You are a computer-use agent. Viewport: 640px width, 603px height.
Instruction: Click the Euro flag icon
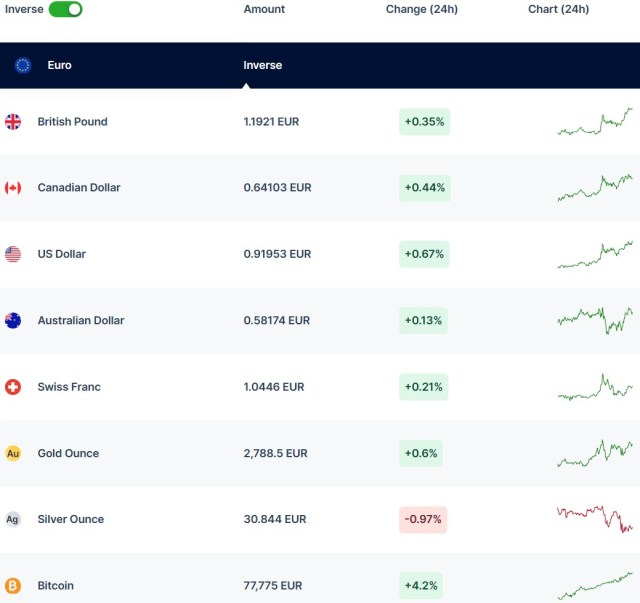[23, 65]
